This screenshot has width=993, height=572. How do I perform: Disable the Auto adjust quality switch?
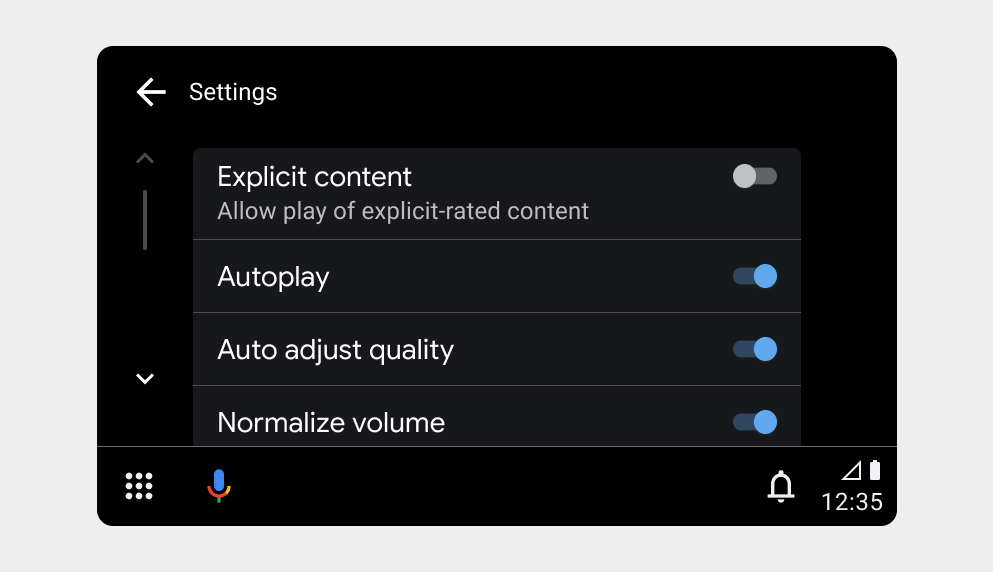755,349
